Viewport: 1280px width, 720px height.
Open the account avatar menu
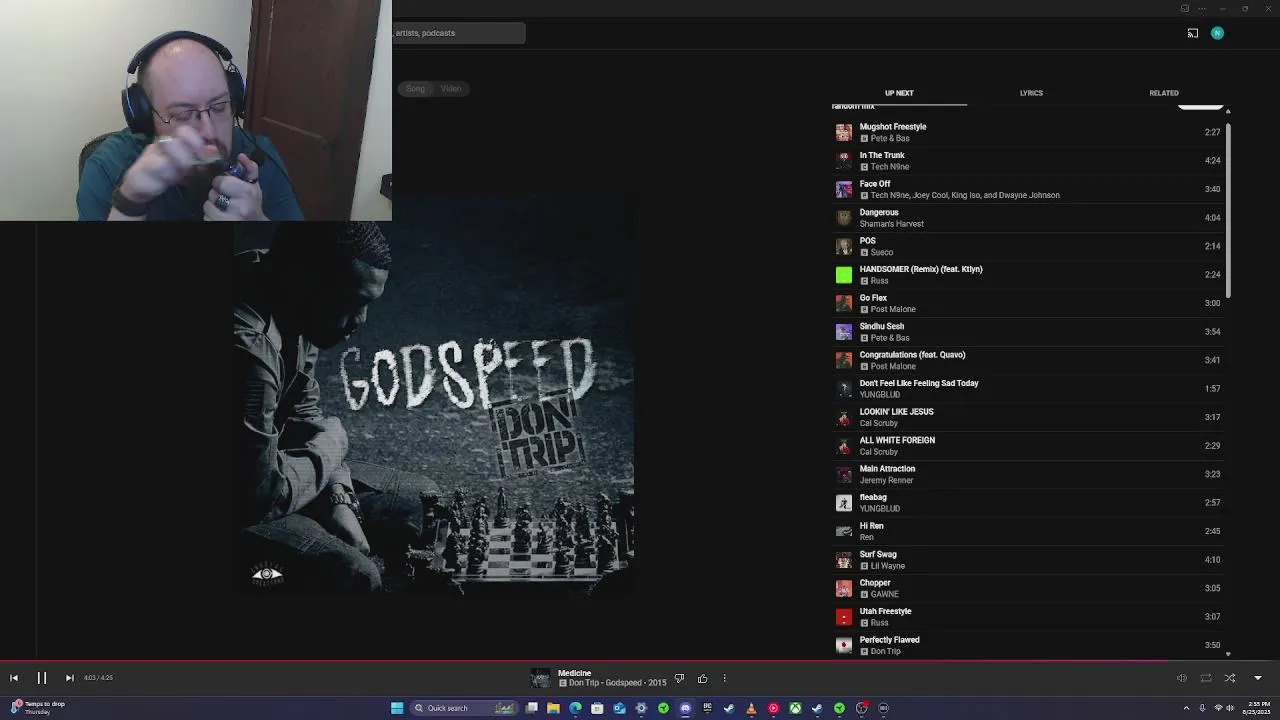(x=1217, y=33)
